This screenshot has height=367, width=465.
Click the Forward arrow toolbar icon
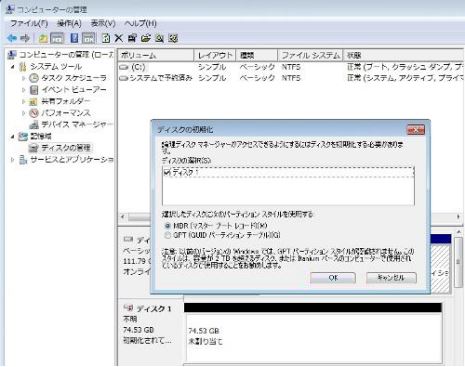[25, 38]
